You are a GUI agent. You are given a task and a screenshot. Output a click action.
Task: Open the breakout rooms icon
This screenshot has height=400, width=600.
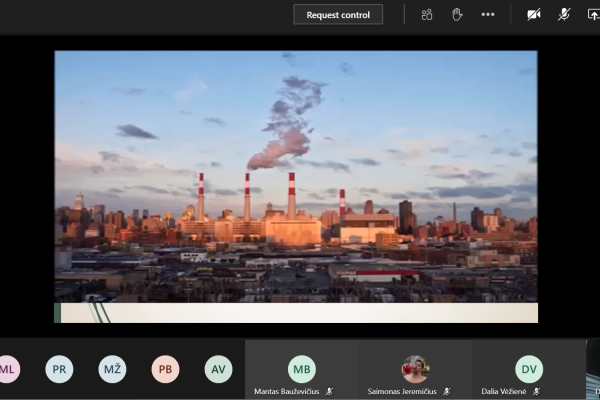point(427,15)
